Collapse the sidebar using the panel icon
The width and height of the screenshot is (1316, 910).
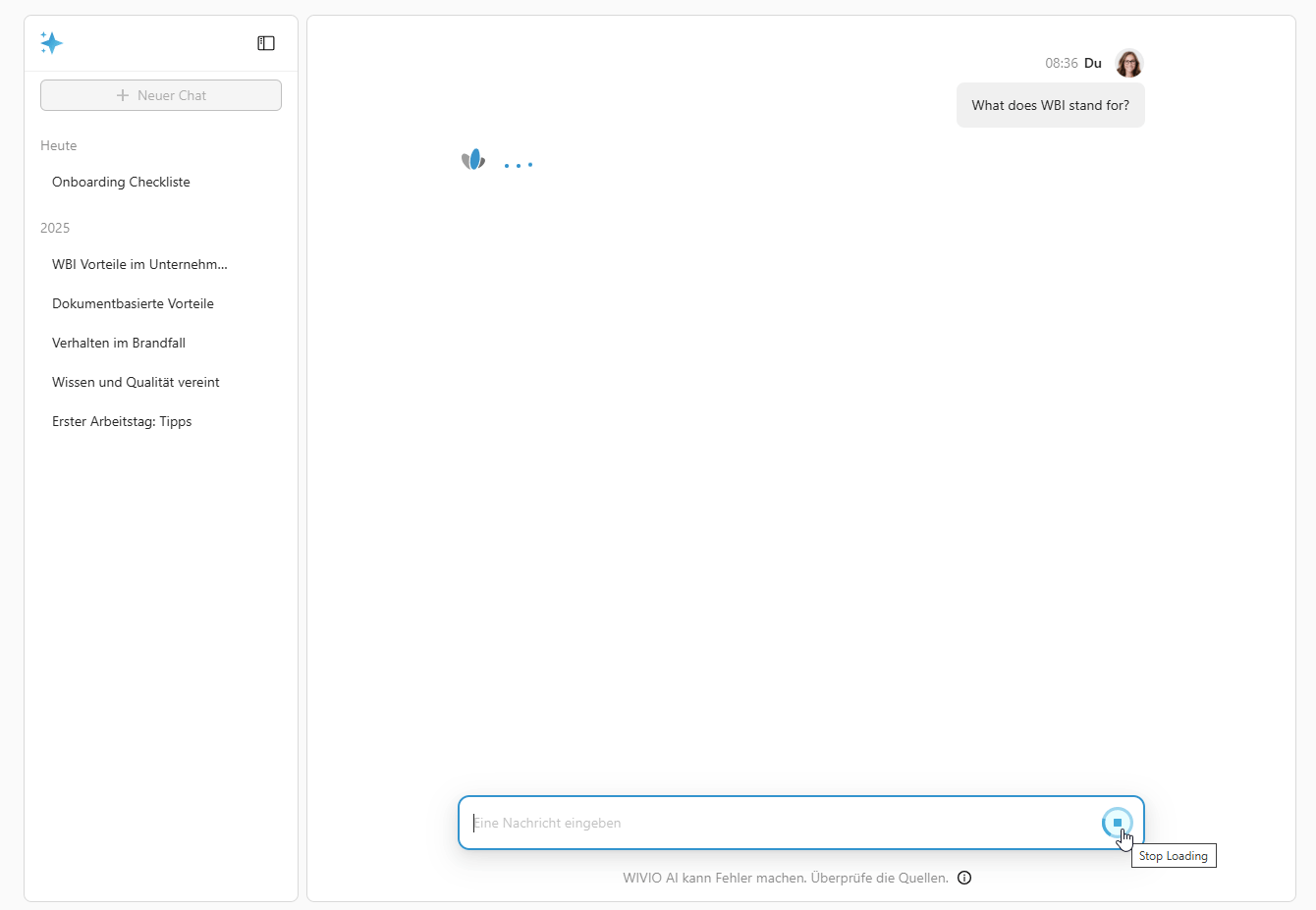265,42
